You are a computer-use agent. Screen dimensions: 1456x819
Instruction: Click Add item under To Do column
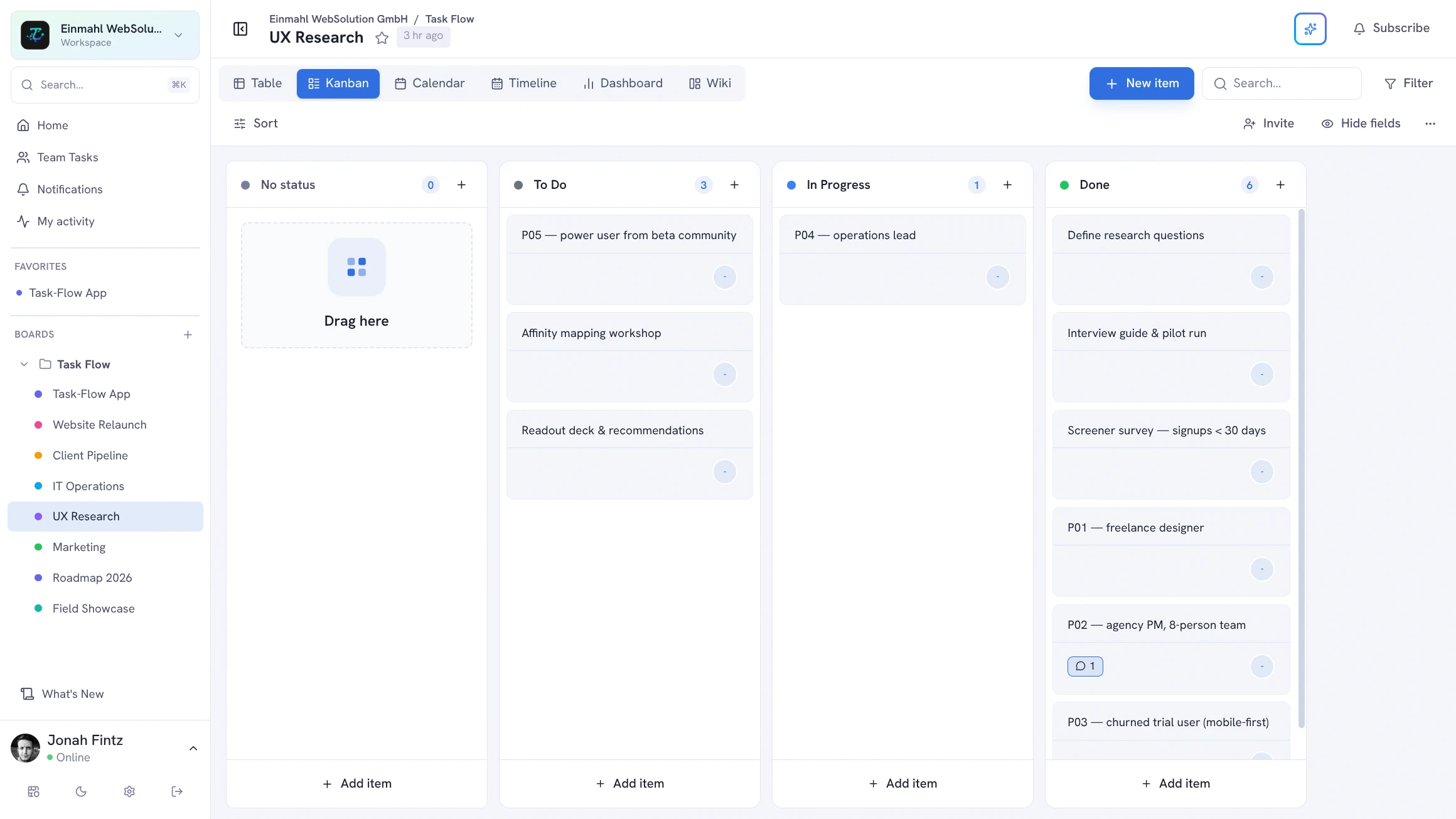[x=629, y=783]
